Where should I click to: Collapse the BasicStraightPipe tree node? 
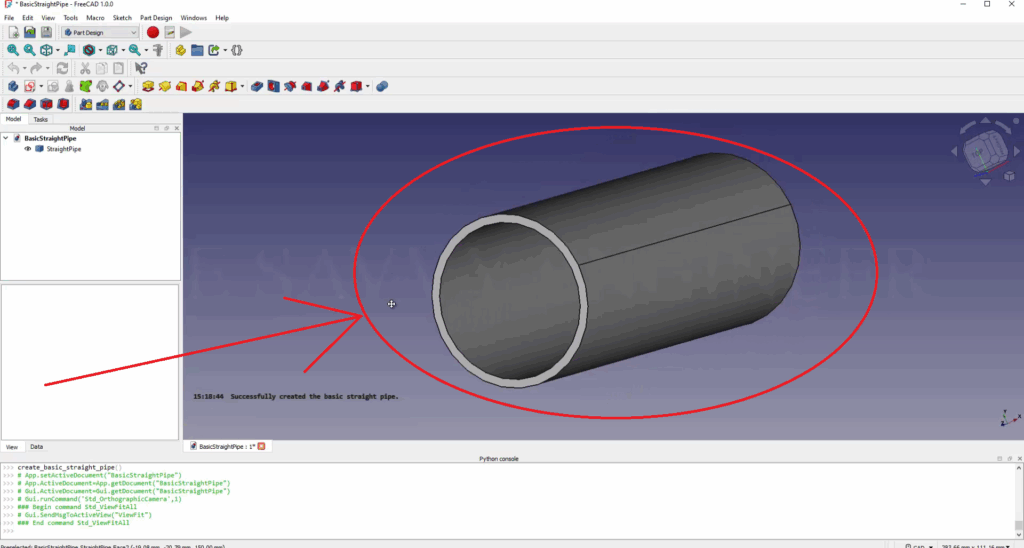point(6,138)
